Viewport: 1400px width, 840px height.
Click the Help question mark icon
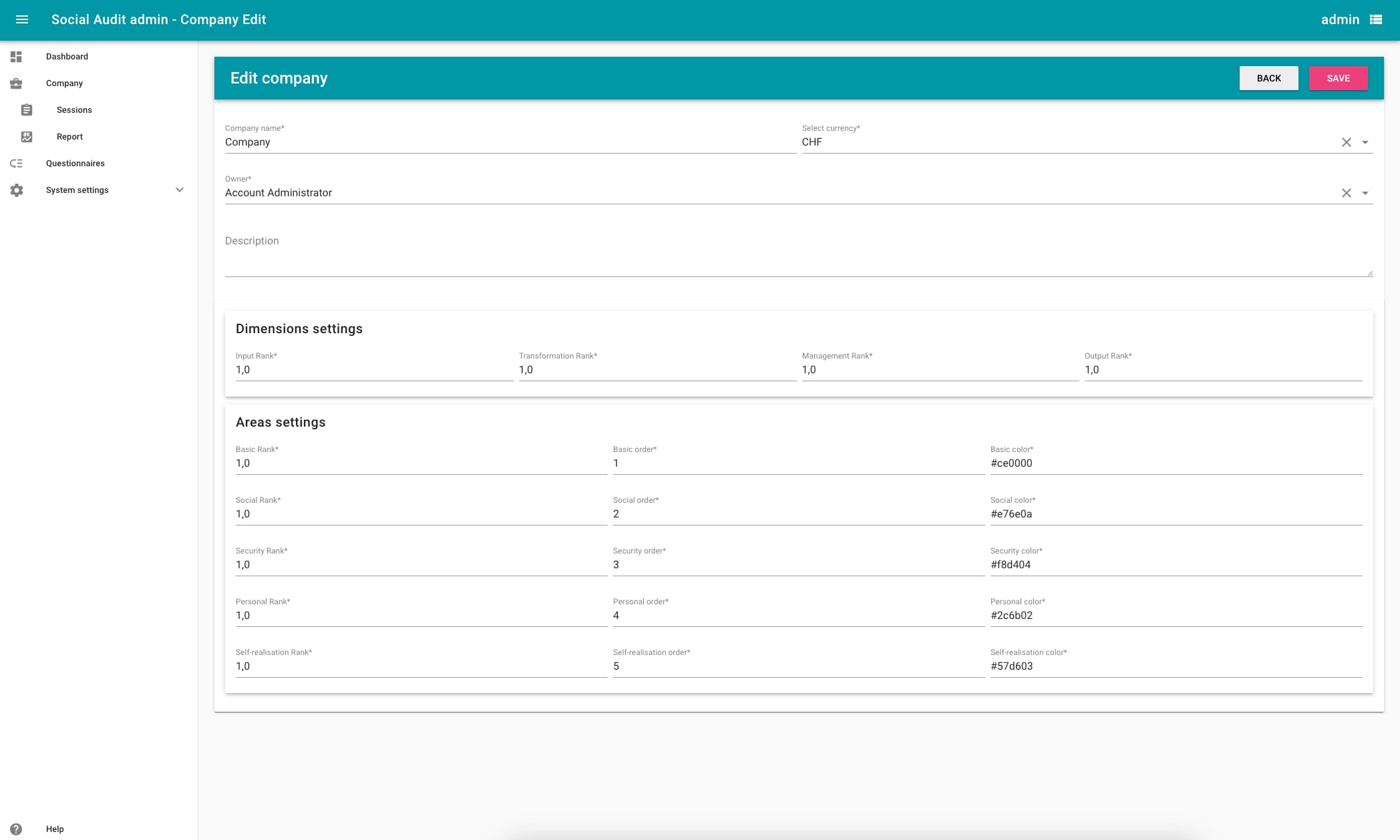[17, 829]
